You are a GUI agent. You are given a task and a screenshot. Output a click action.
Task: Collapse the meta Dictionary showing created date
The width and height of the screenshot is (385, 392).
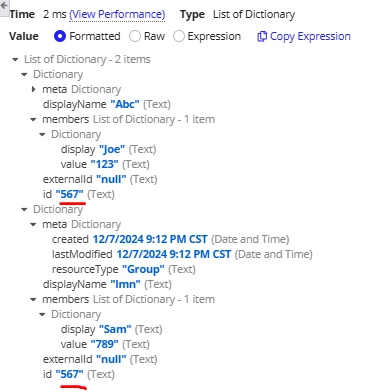[33, 225]
